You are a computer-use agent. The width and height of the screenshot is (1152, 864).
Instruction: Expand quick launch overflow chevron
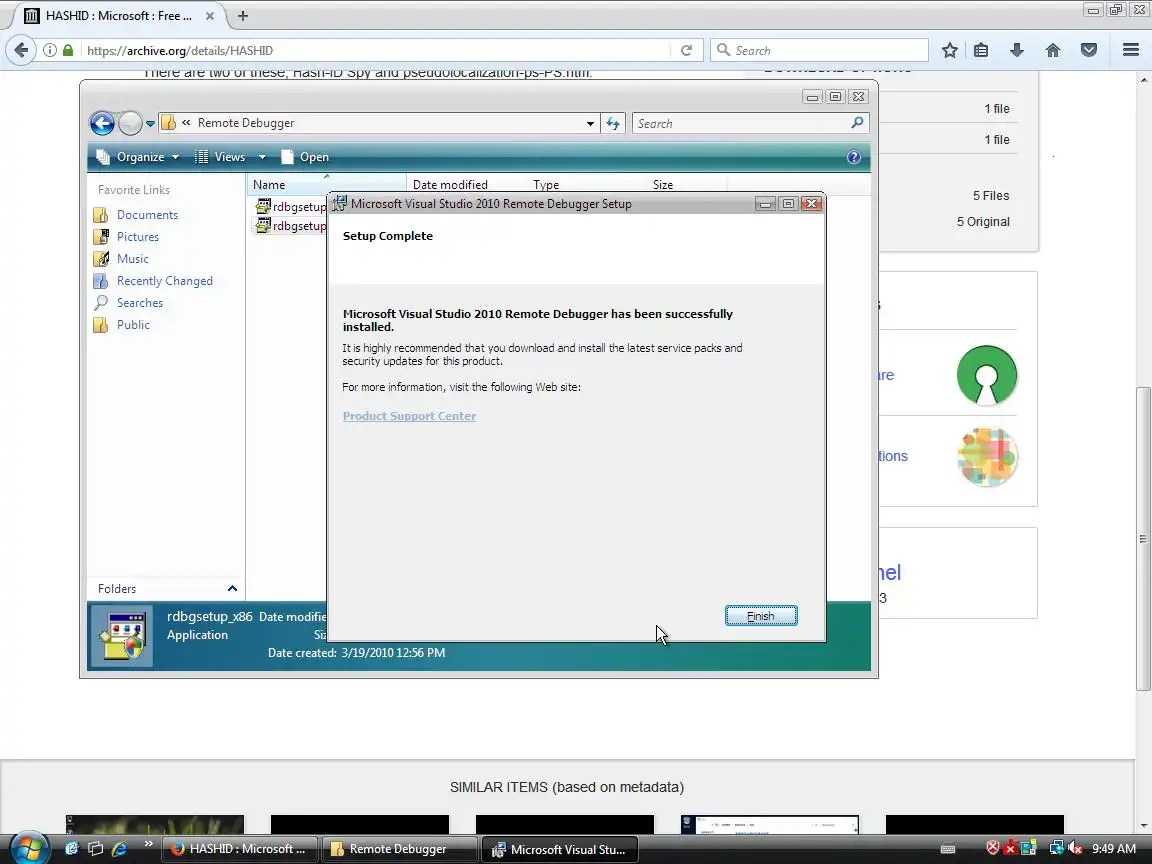tap(148, 843)
